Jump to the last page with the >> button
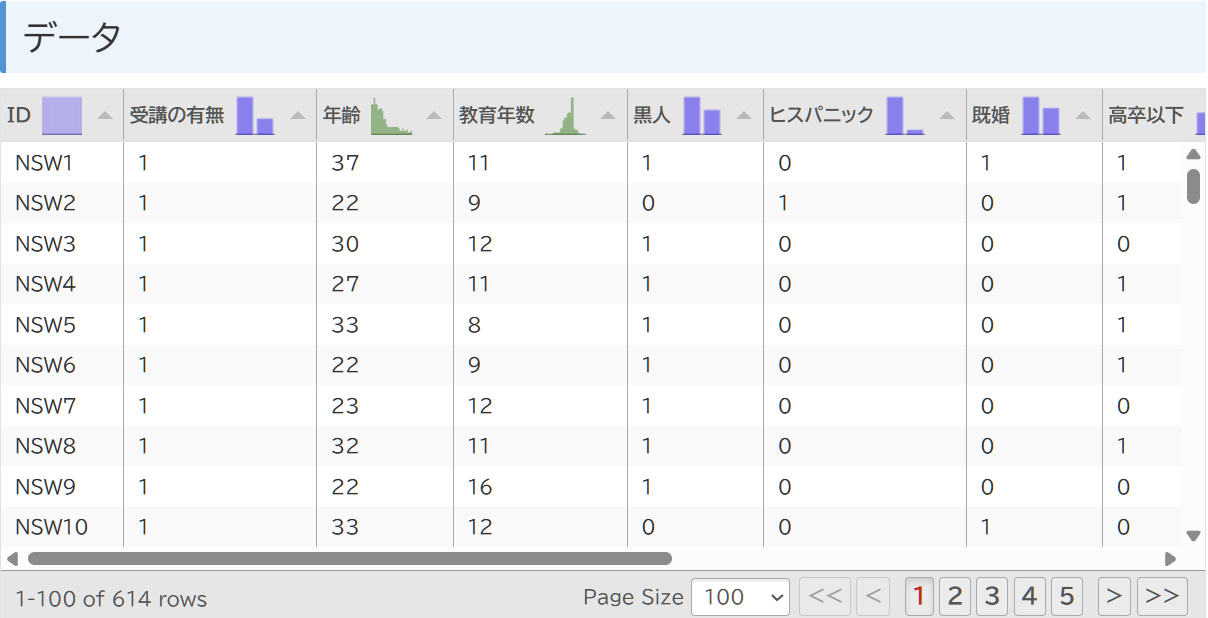The width and height of the screenshot is (1208, 618). point(1162,595)
